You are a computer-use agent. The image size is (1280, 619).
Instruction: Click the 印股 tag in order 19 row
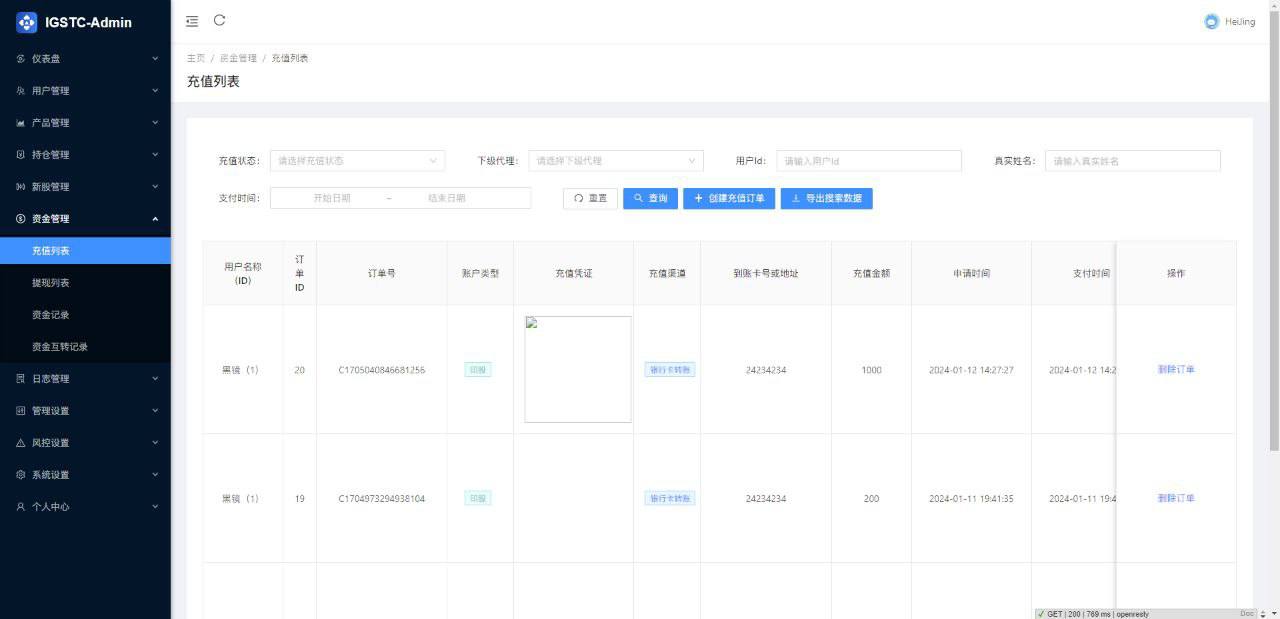(x=478, y=498)
